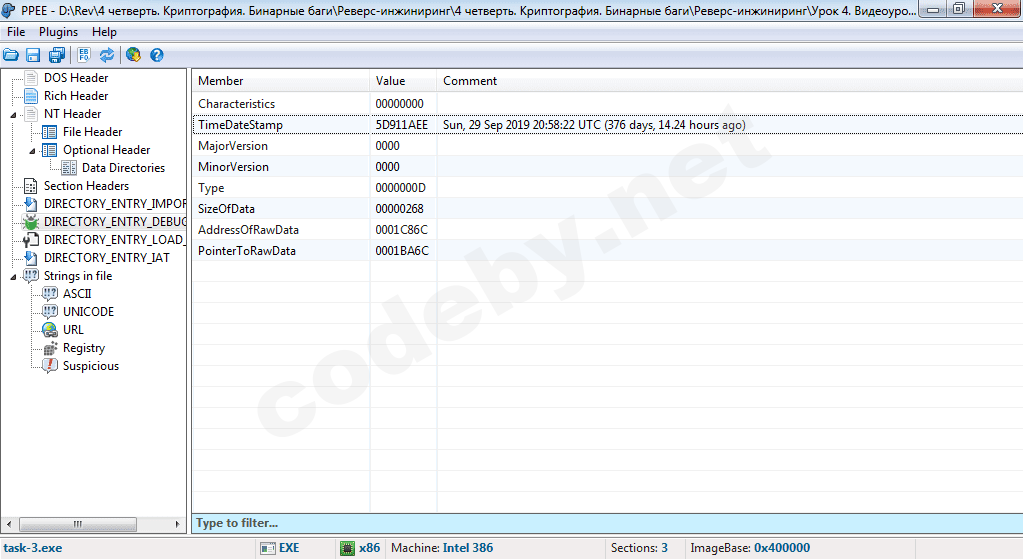
Task: Click tree panel scrollbar right arrow
Action: 177,524
